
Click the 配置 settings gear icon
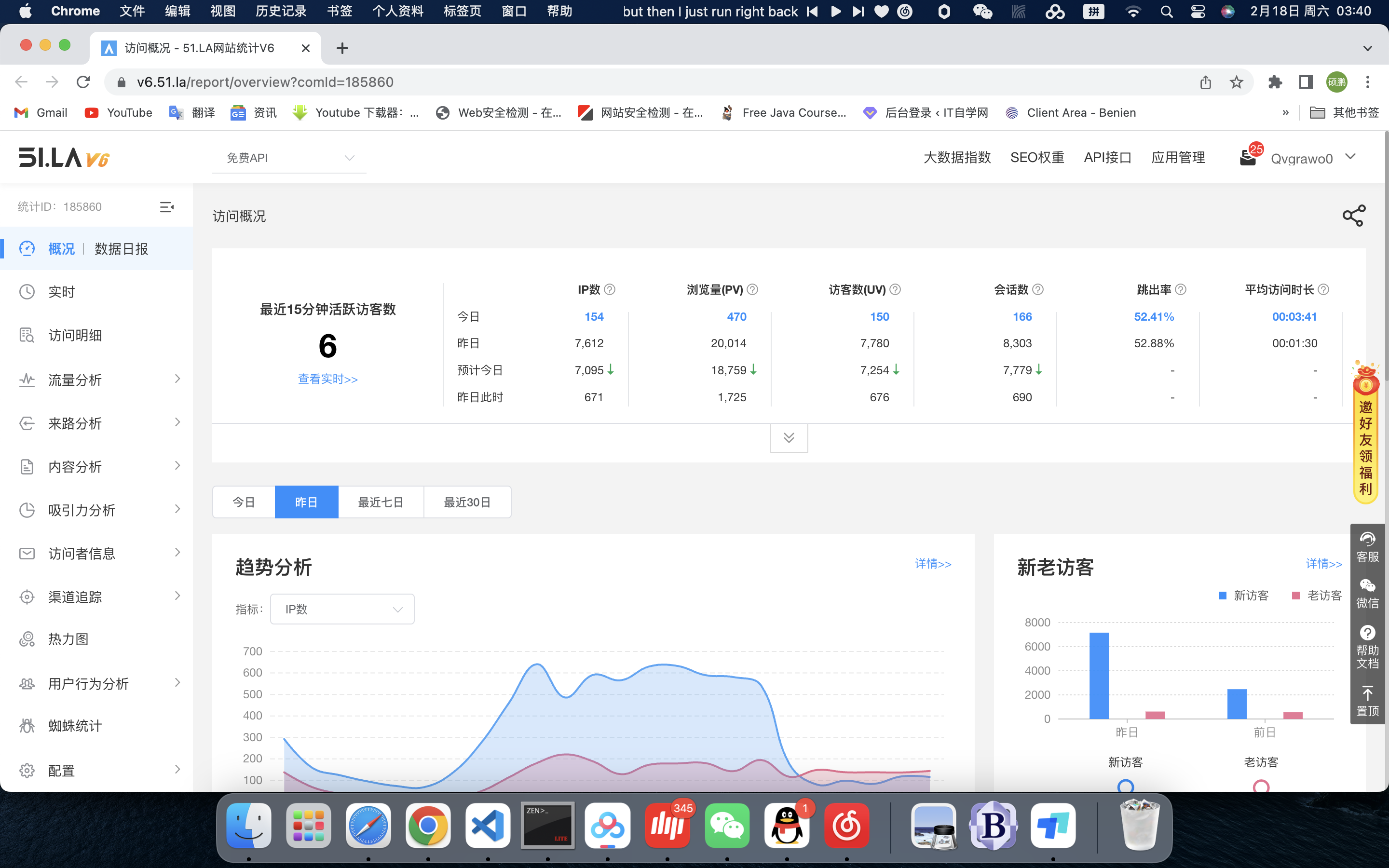(x=28, y=770)
